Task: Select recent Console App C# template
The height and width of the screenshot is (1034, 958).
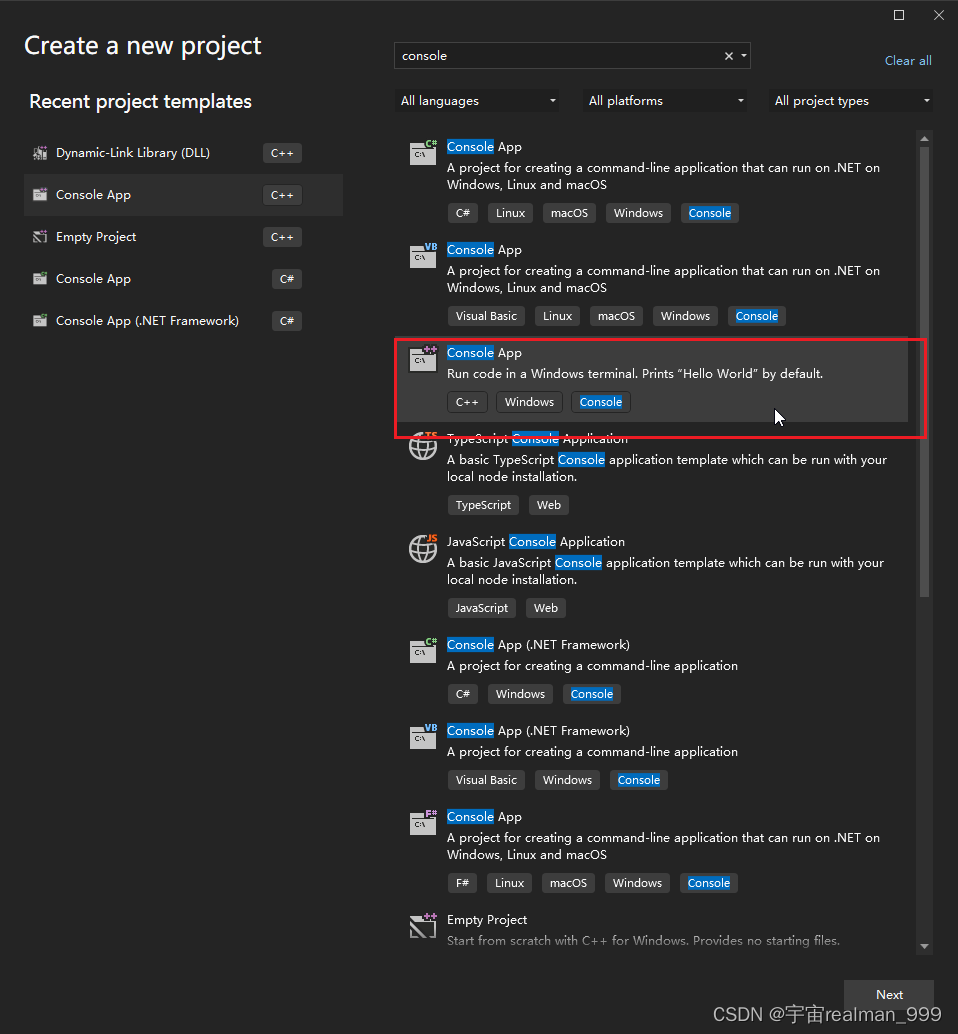Action: pos(183,278)
